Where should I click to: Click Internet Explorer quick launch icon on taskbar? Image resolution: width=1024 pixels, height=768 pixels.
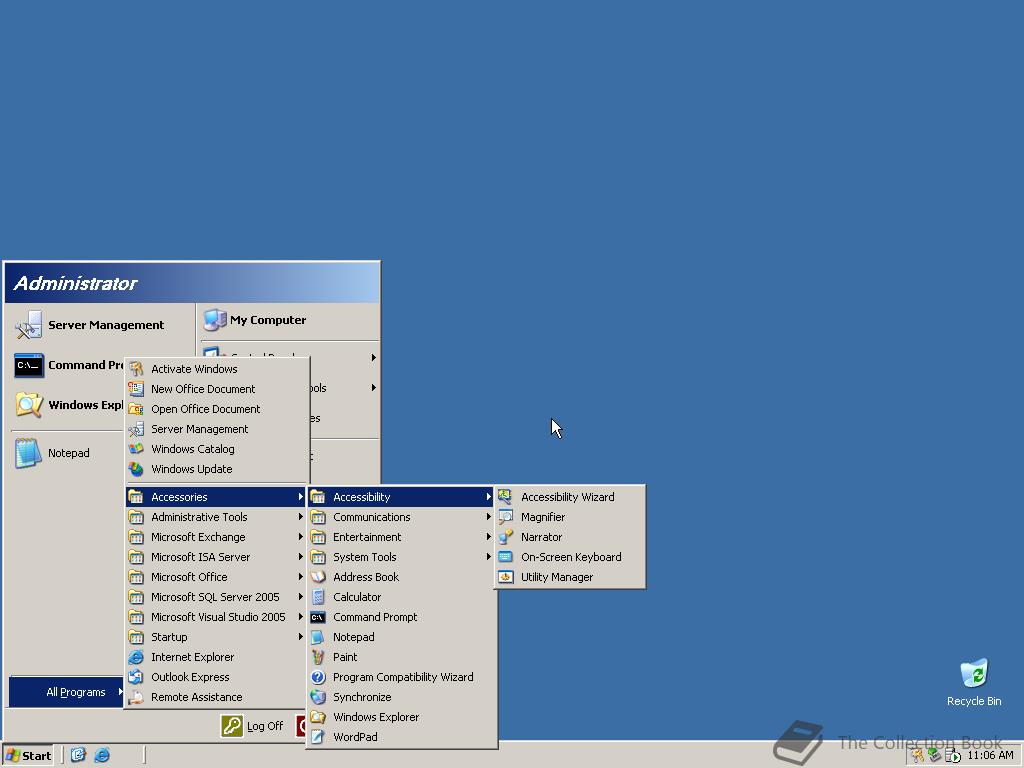[x=102, y=756]
